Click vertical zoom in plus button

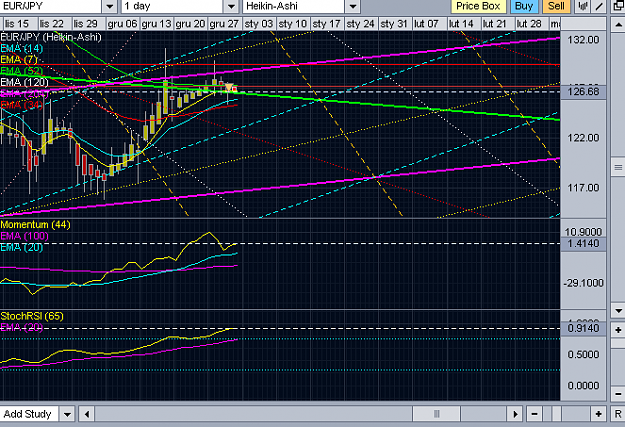(618, 330)
